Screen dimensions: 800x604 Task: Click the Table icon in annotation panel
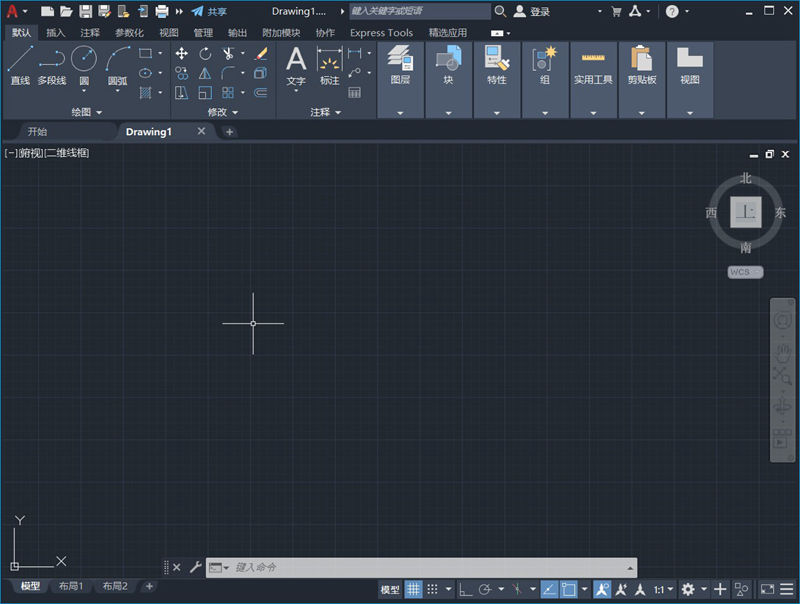pyautogui.click(x=355, y=92)
